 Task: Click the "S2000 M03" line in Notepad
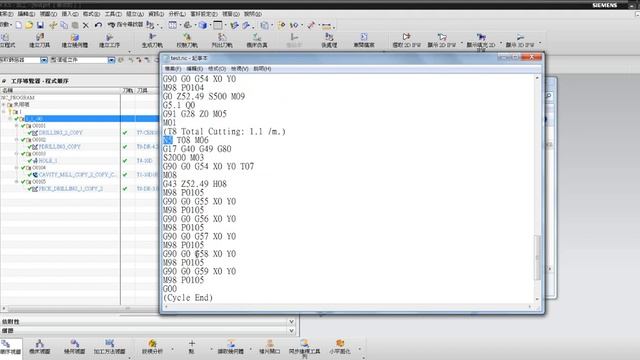183,158
